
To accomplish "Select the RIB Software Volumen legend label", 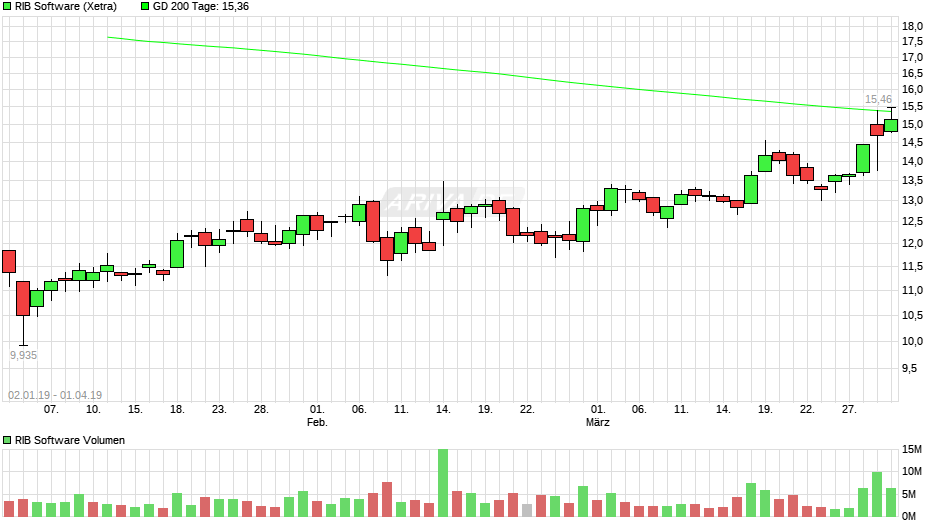I will pyautogui.click(x=70, y=440).
